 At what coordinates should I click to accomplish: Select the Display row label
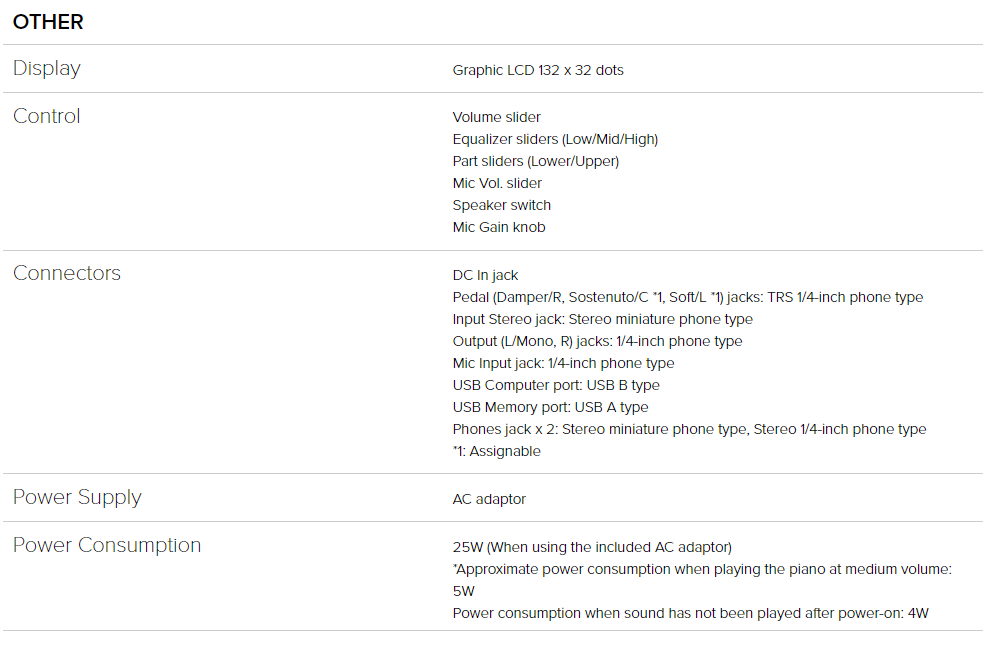click(47, 69)
